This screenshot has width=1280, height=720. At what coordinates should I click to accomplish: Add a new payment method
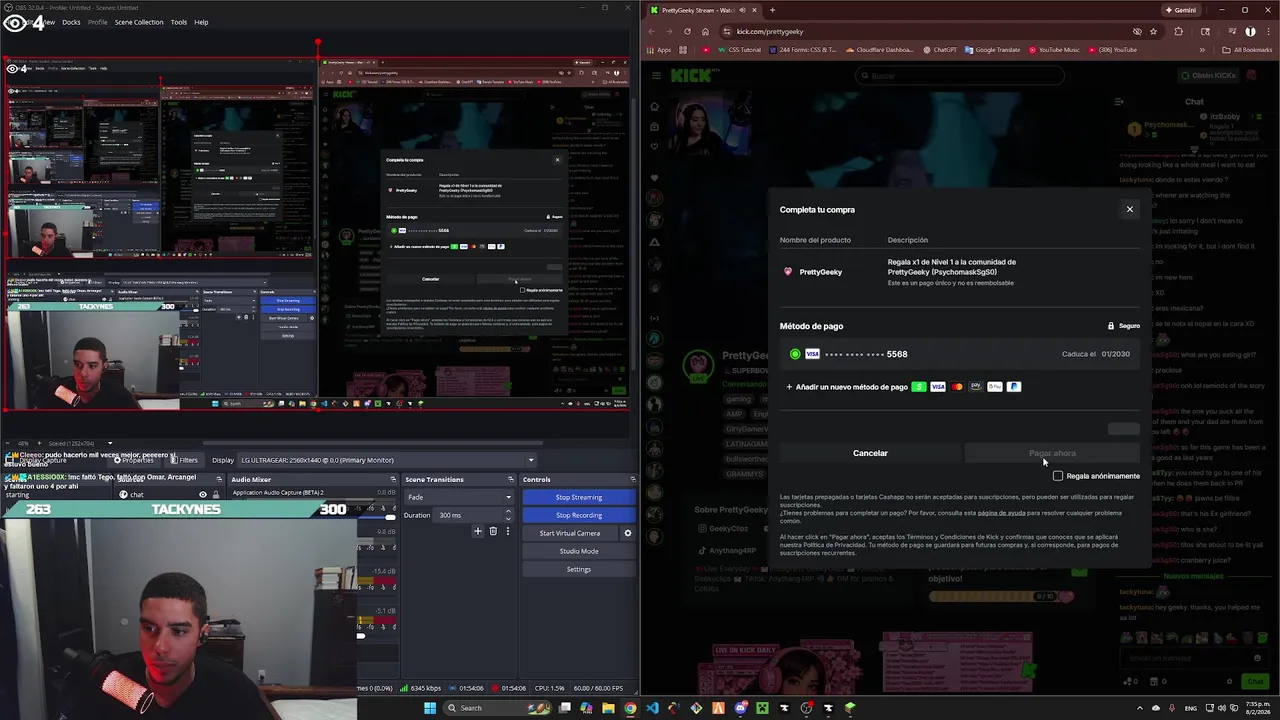pyautogui.click(x=847, y=387)
